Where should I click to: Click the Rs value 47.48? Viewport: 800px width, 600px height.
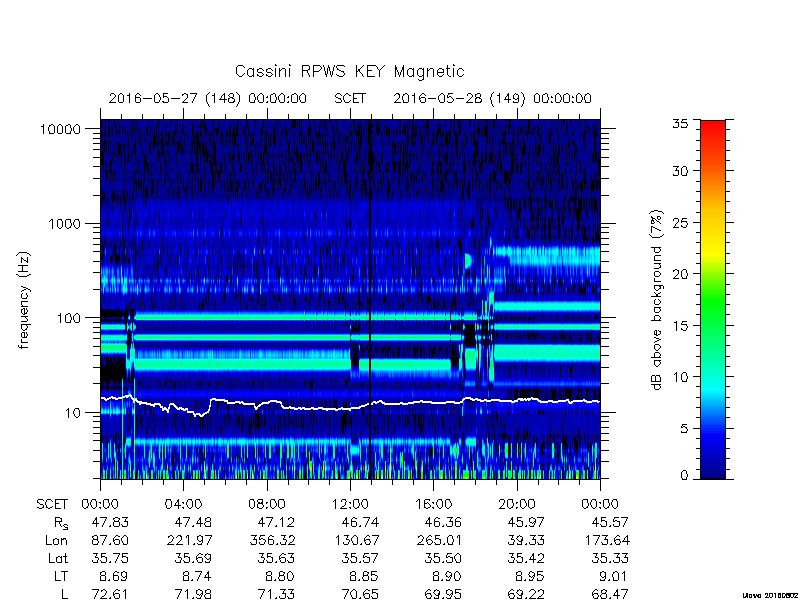193,522
